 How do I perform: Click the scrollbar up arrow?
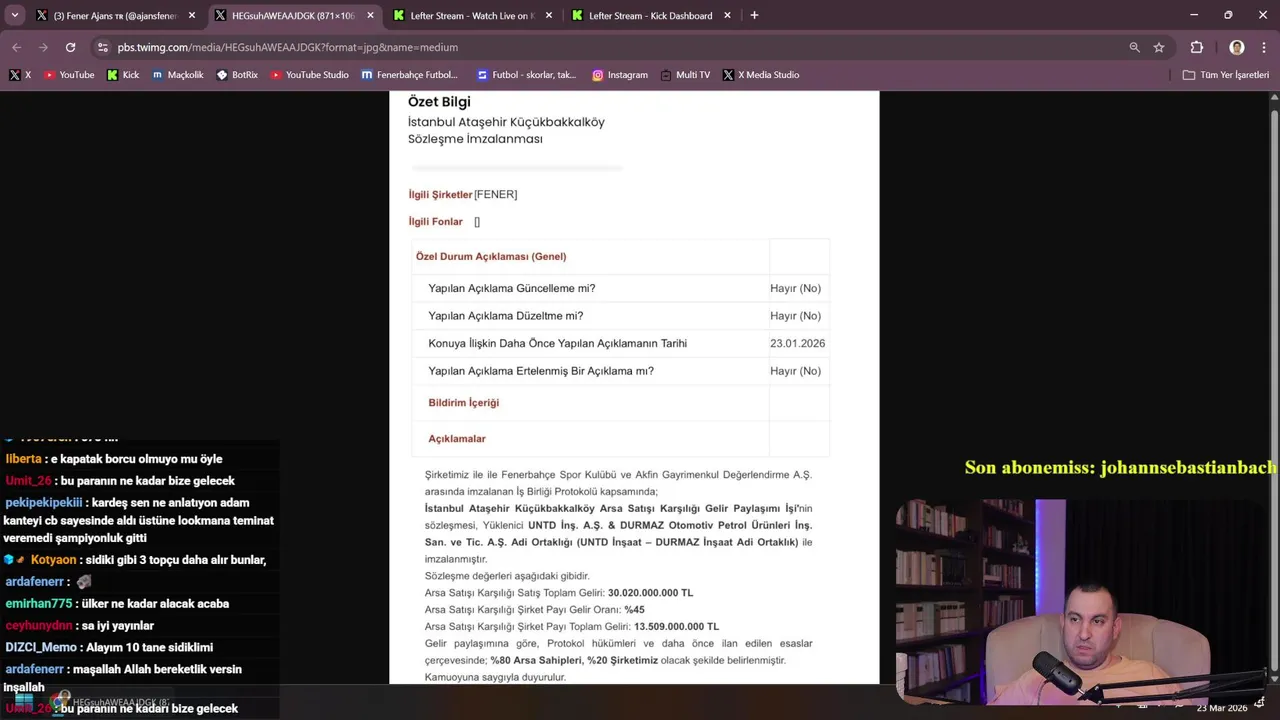point(1273,96)
